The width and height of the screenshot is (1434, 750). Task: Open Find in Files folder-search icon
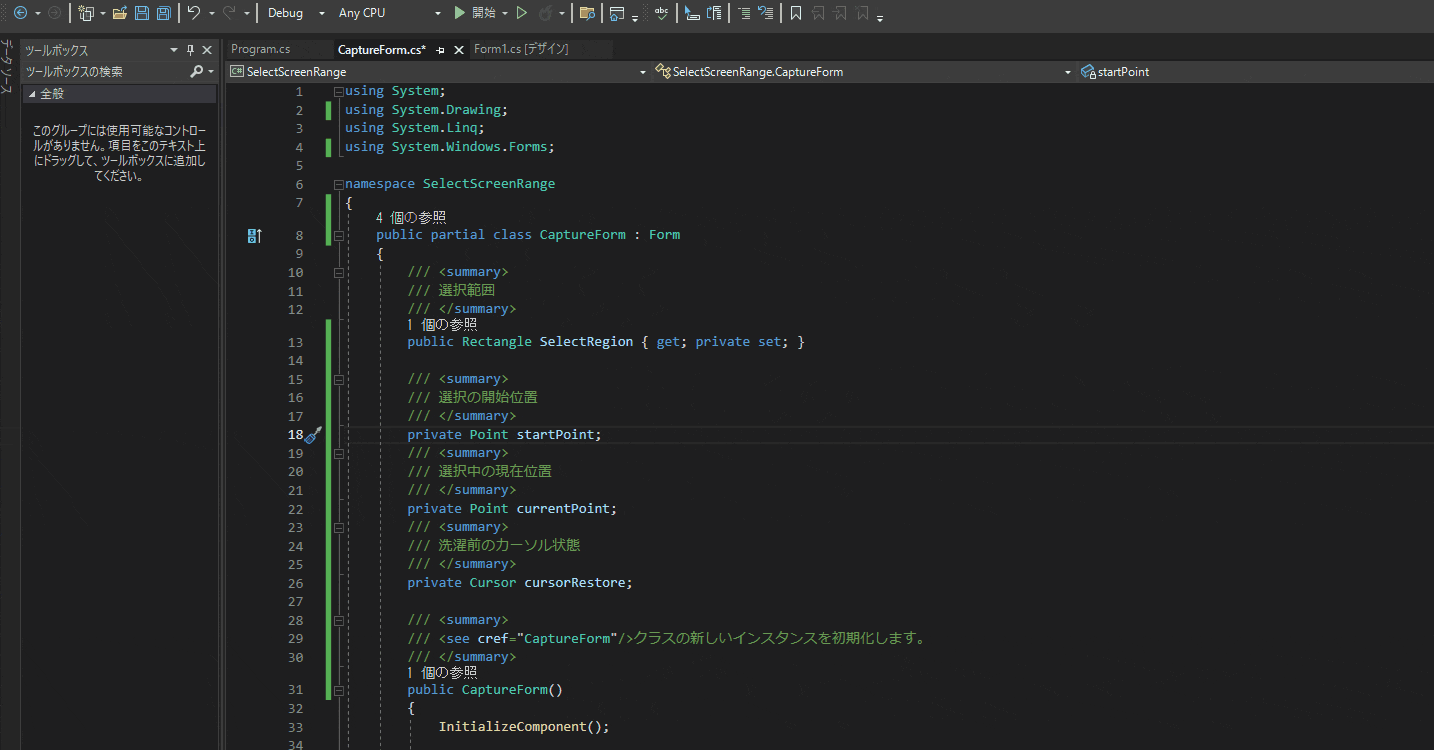click(587, 13)
